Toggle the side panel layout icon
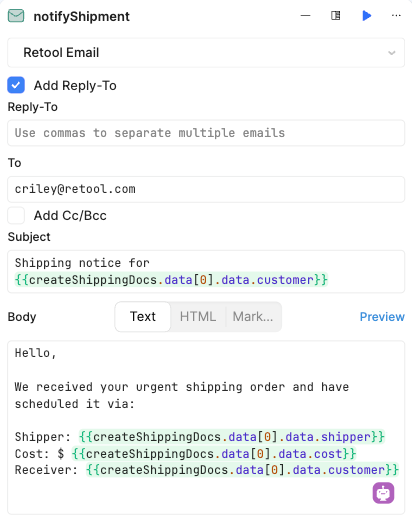Image resolution: width=412 pixels, height=522 pixels. click(336, 16)
